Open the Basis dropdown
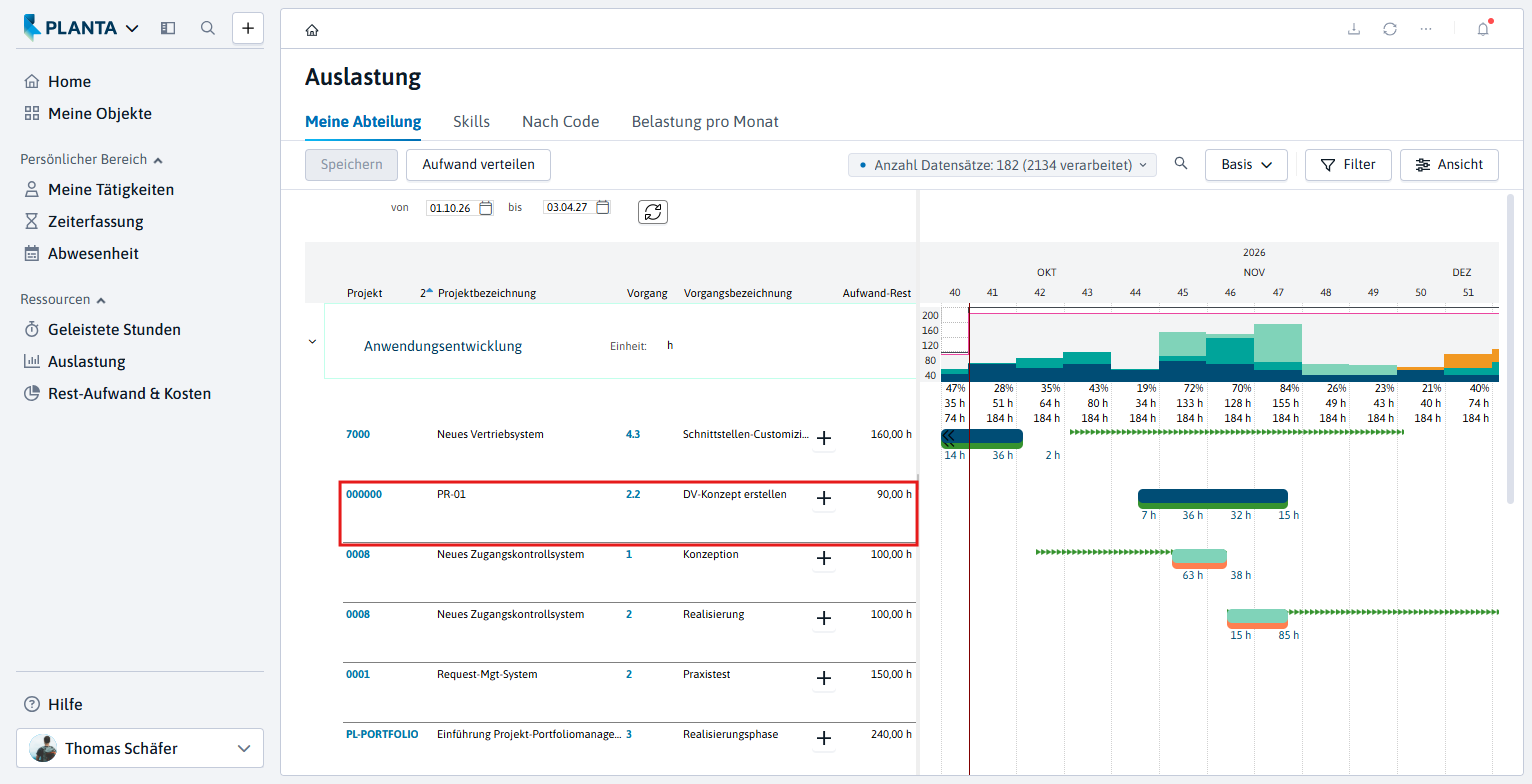 [x=1246, y=165]
